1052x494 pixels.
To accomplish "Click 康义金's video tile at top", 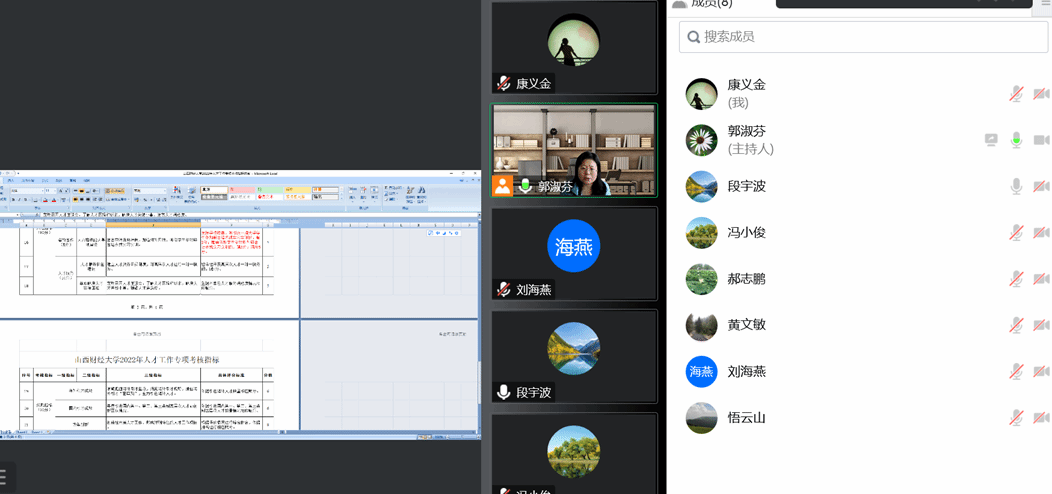I will (574, 47).
